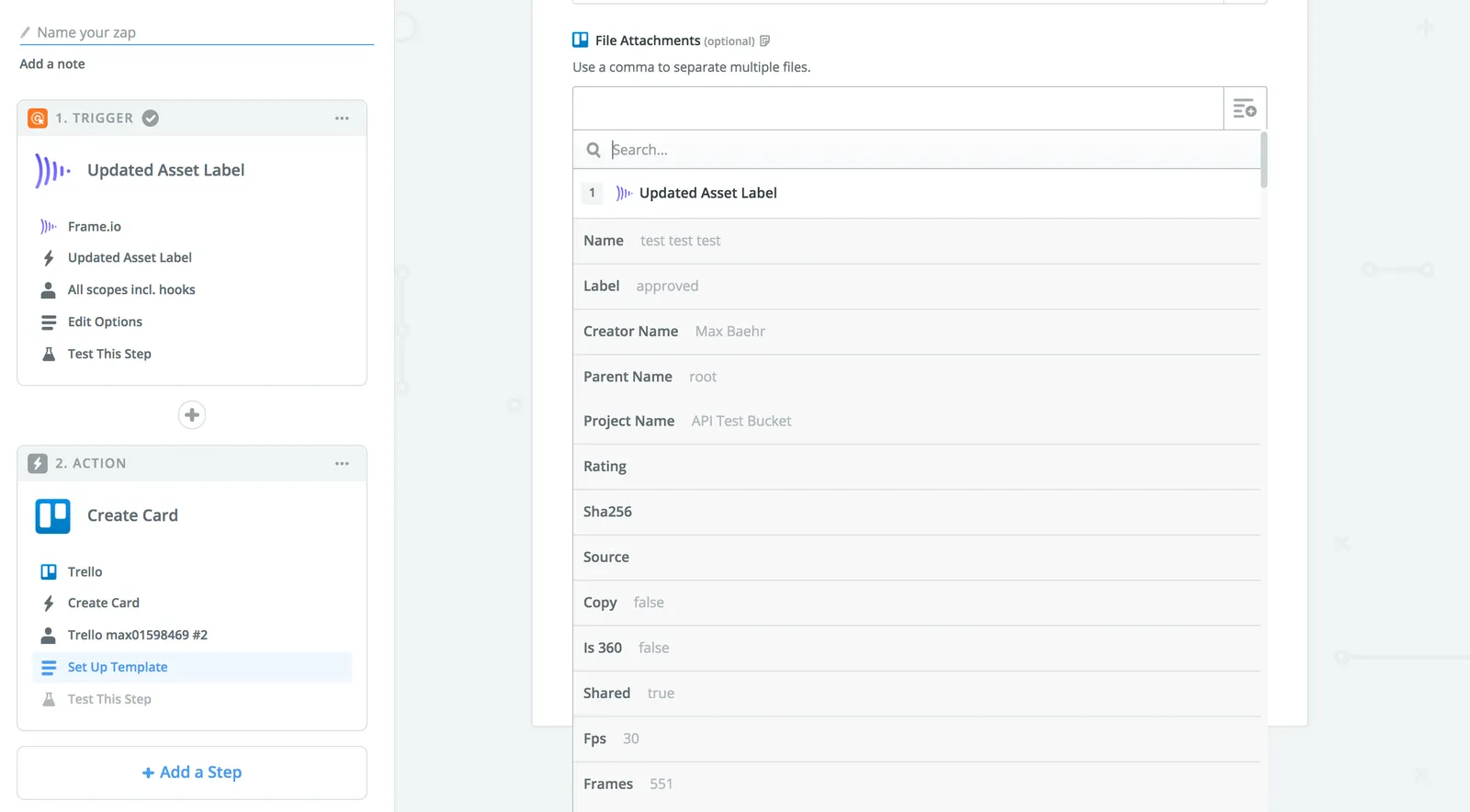Click the trigger completed checkmark badge
This screenshot has width=1470, height=812.
(151, 118)
